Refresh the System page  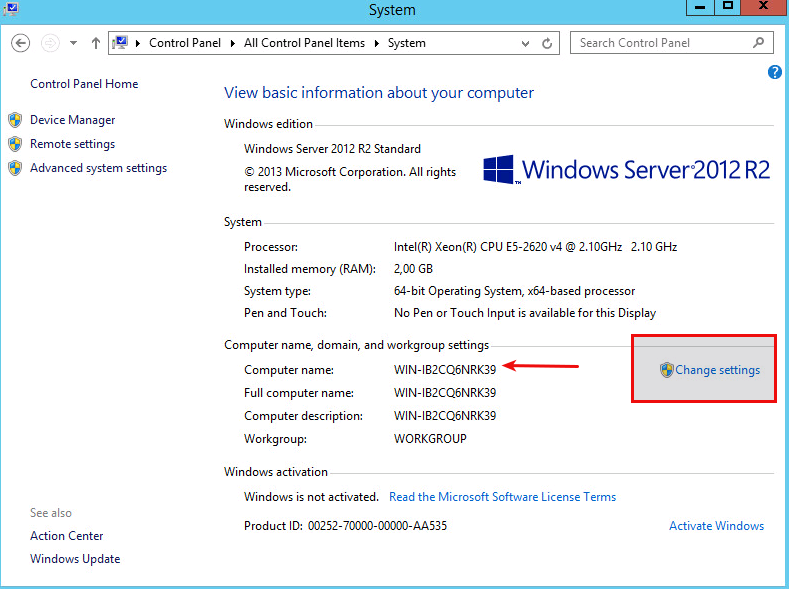click(547, 44)
